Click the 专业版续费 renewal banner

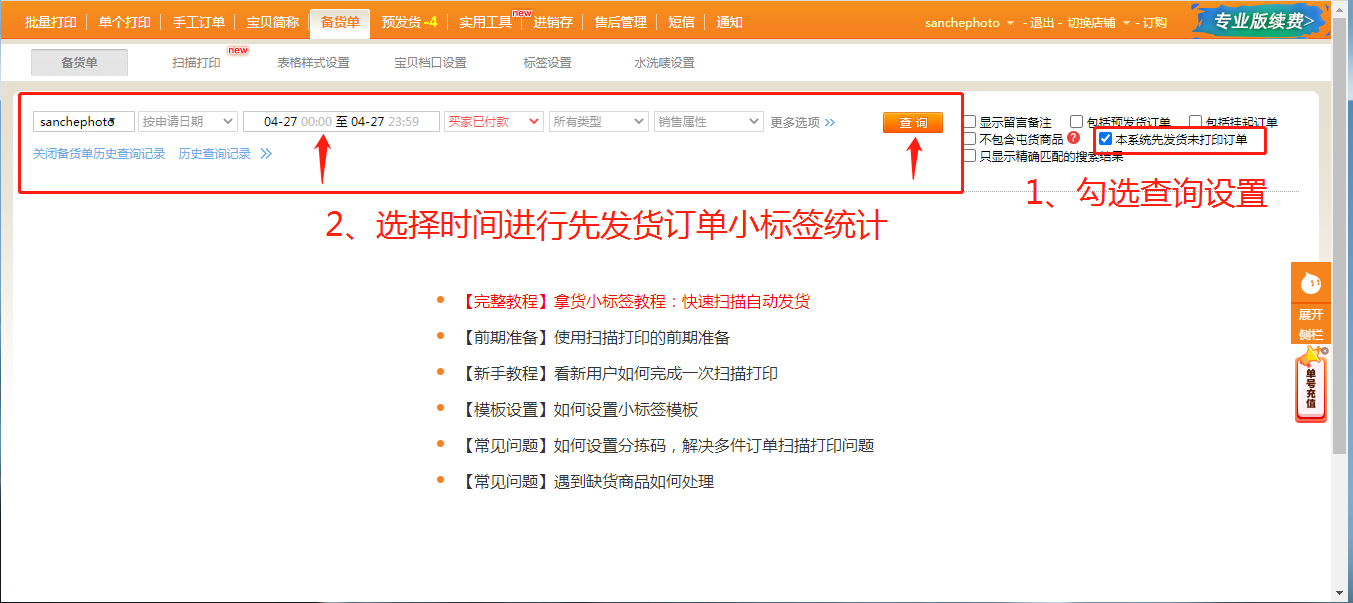click(x=1262, y=21)
